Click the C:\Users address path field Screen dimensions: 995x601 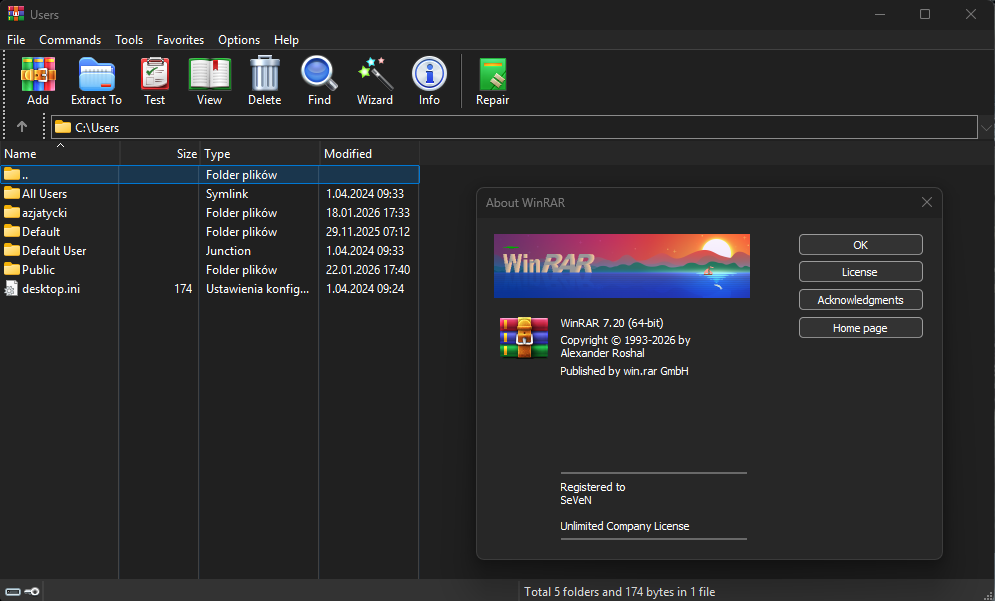(514, 127)
